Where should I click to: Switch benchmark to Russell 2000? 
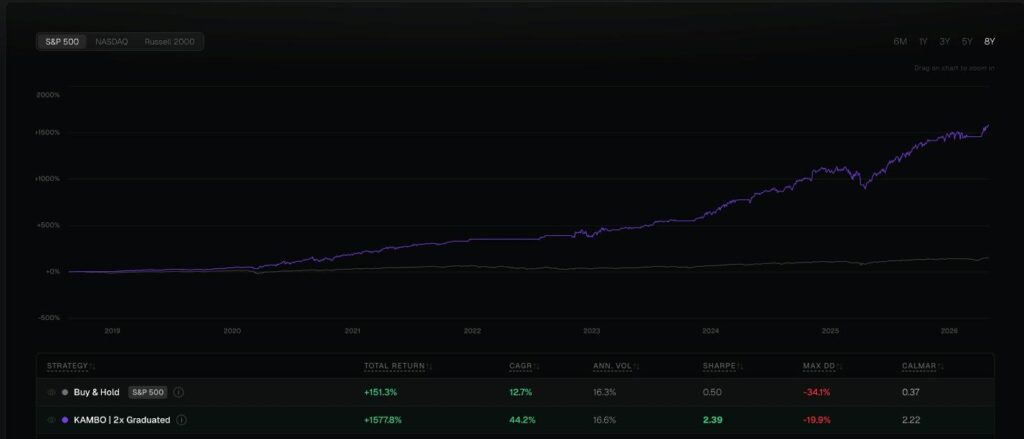click(170, 42)
